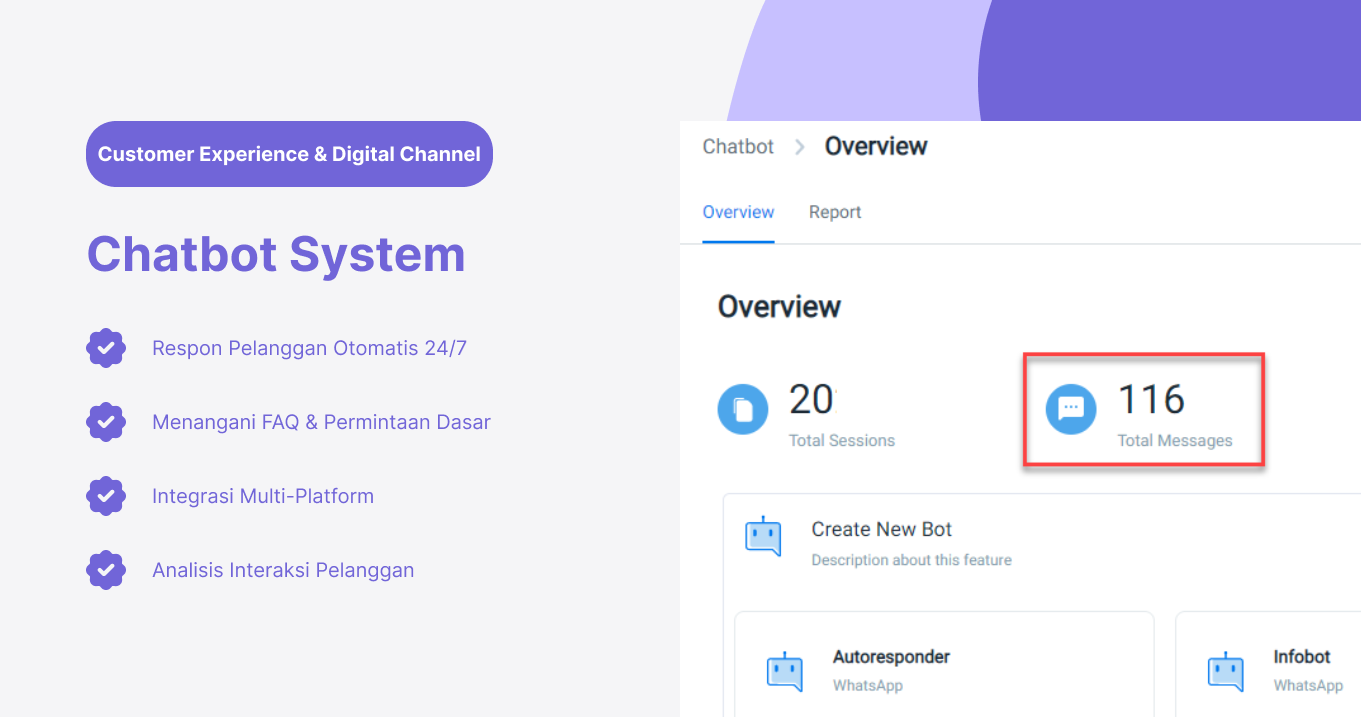Open the breadcrumb chevron after Chatbot

point(799,146)
